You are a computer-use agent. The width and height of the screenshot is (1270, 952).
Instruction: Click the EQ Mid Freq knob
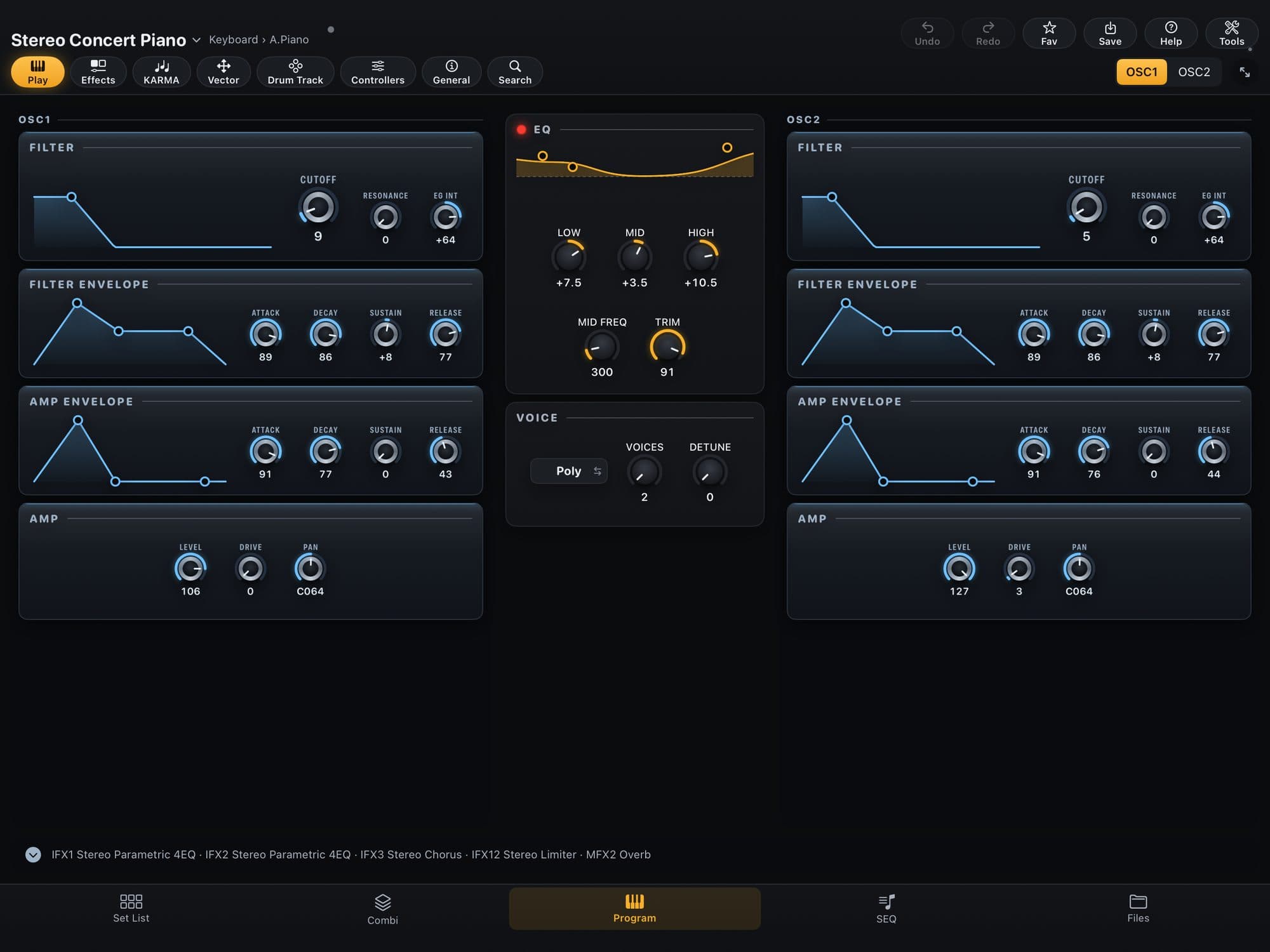(601, 347)
